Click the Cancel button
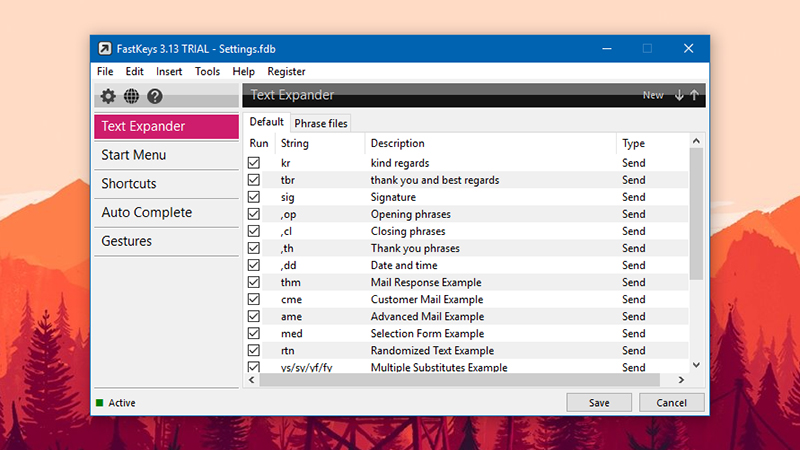The height and width of the screenshot is (450, 800). click(x=671, y=403)
